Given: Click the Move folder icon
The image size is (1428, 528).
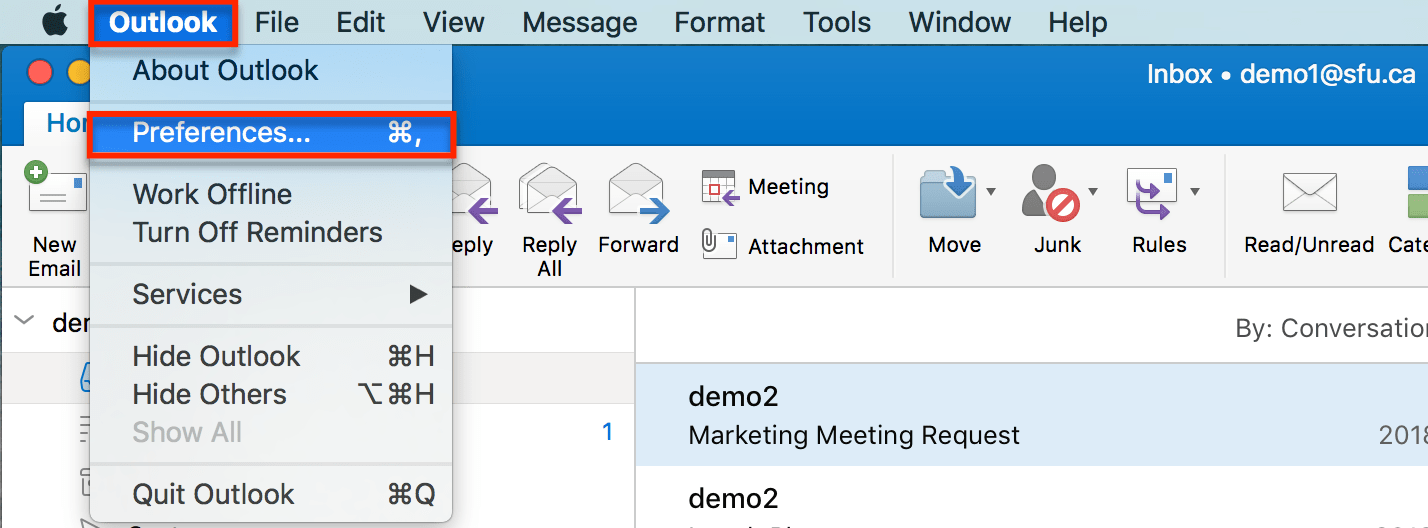Looking at the screenshot, I should click(x=948, y=193).
